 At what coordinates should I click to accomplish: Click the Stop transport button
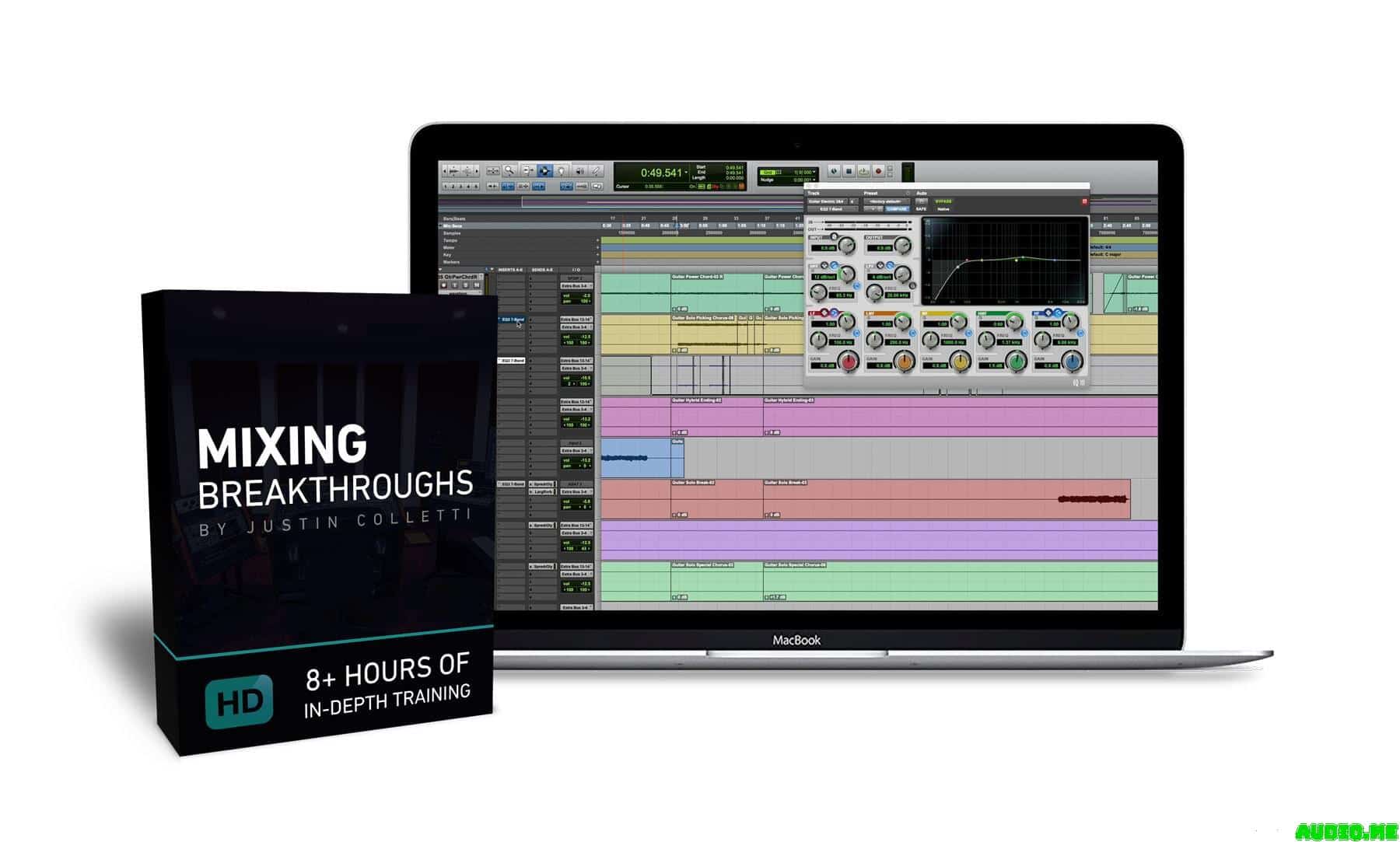(849, 171)
